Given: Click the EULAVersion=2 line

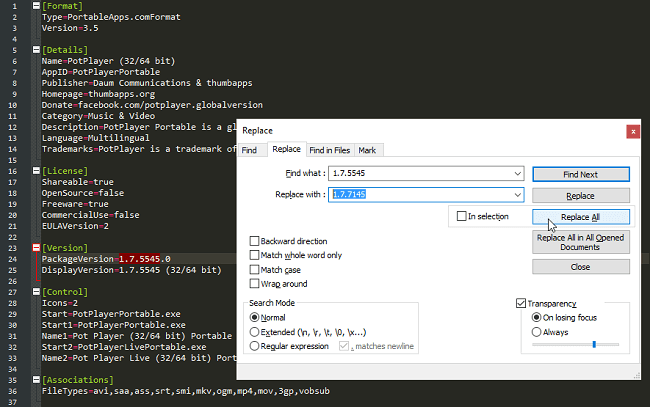Looking at the screenshot, I should point(75,226).
